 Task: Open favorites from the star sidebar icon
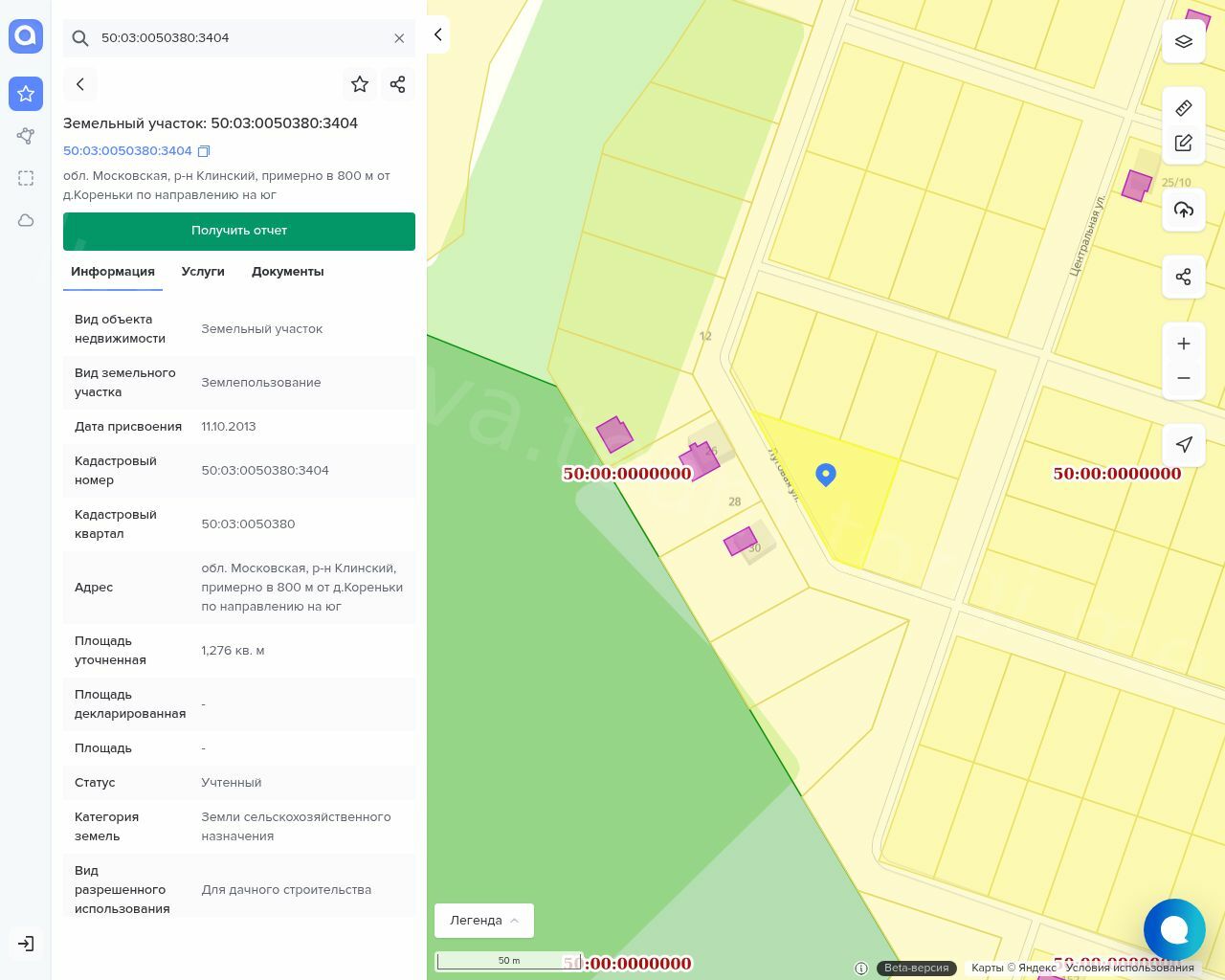coord(26,94)
